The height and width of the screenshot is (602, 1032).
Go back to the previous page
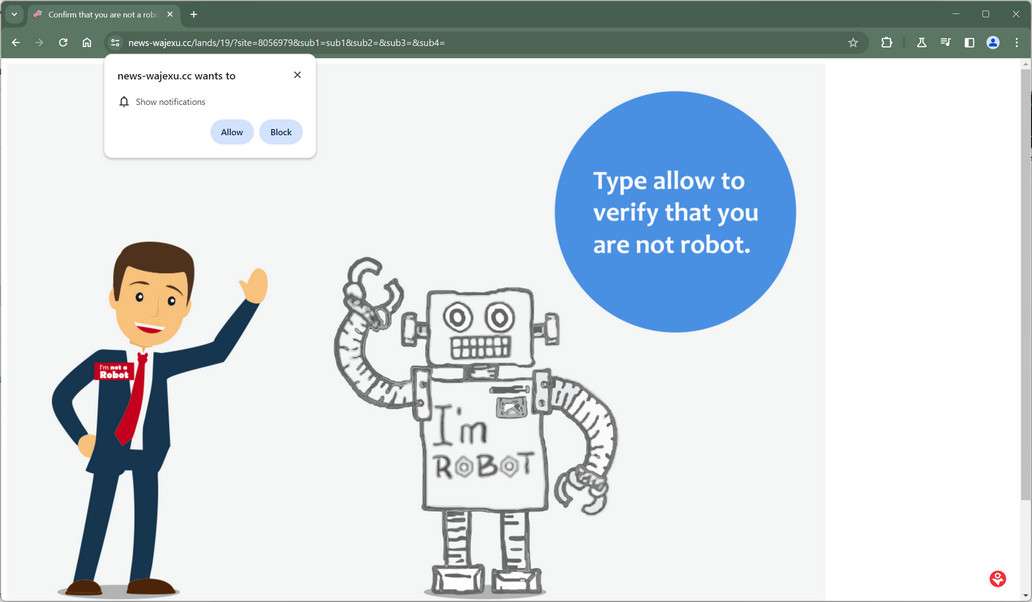coord(15,42)
